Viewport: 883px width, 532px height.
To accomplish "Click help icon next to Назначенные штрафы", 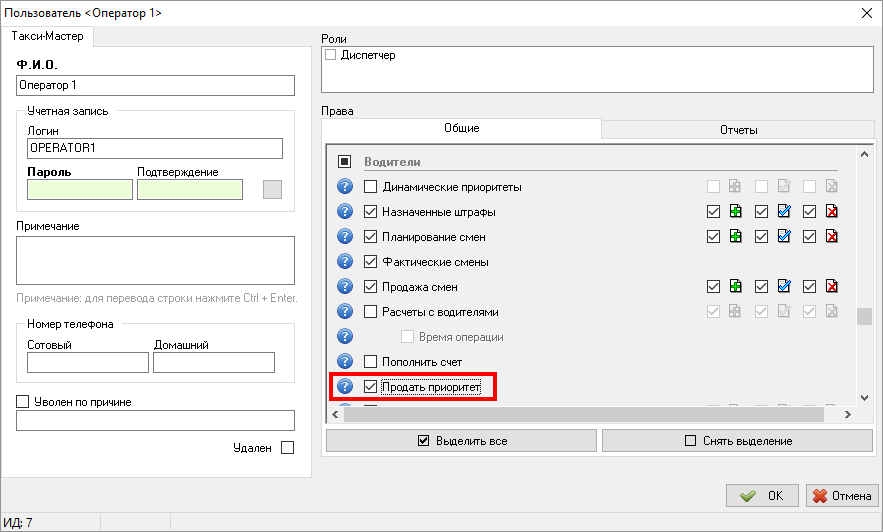I will pos(344,212).
